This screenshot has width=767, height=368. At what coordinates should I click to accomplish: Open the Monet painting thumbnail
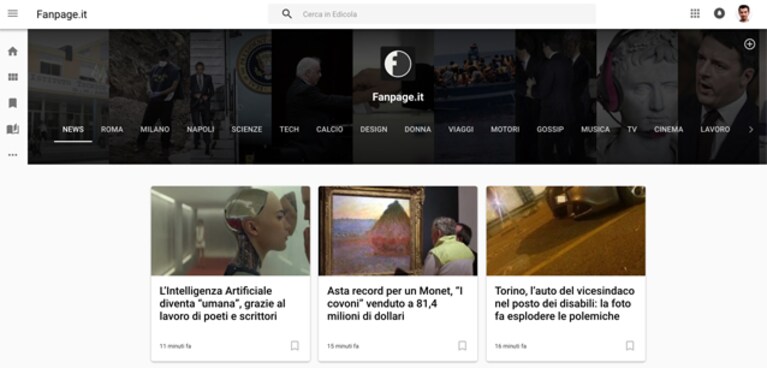(x=398, y=231)
